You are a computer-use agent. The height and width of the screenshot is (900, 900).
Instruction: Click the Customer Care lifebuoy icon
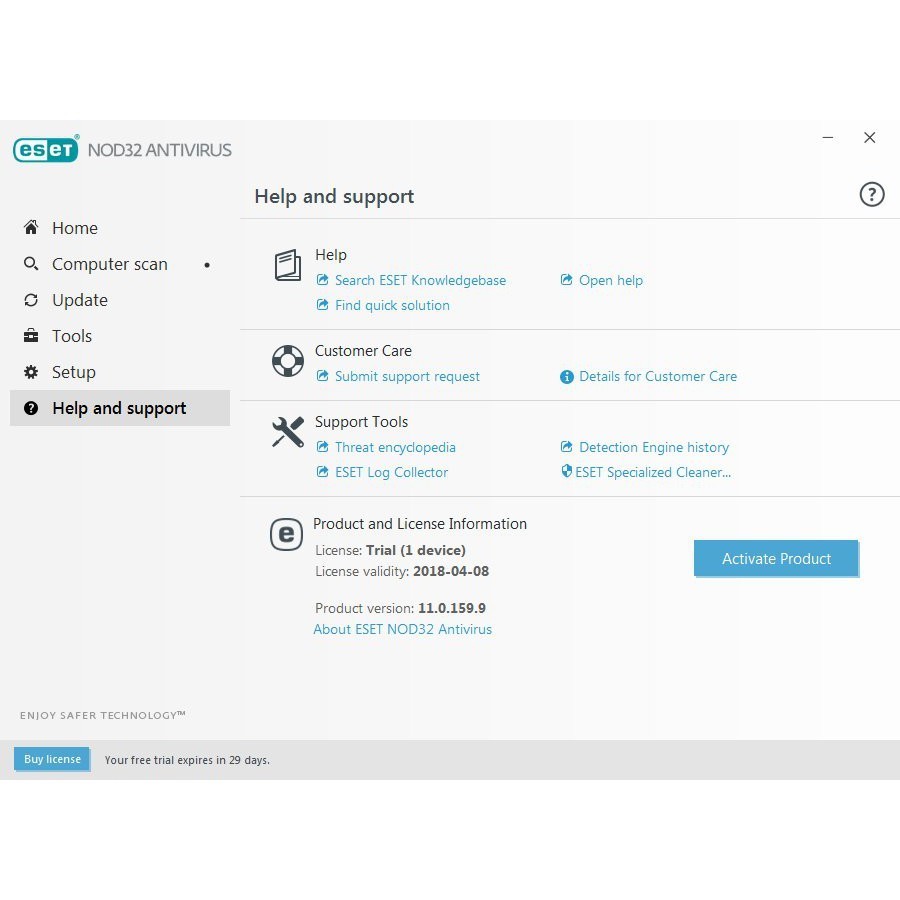[x=288, y=361]
